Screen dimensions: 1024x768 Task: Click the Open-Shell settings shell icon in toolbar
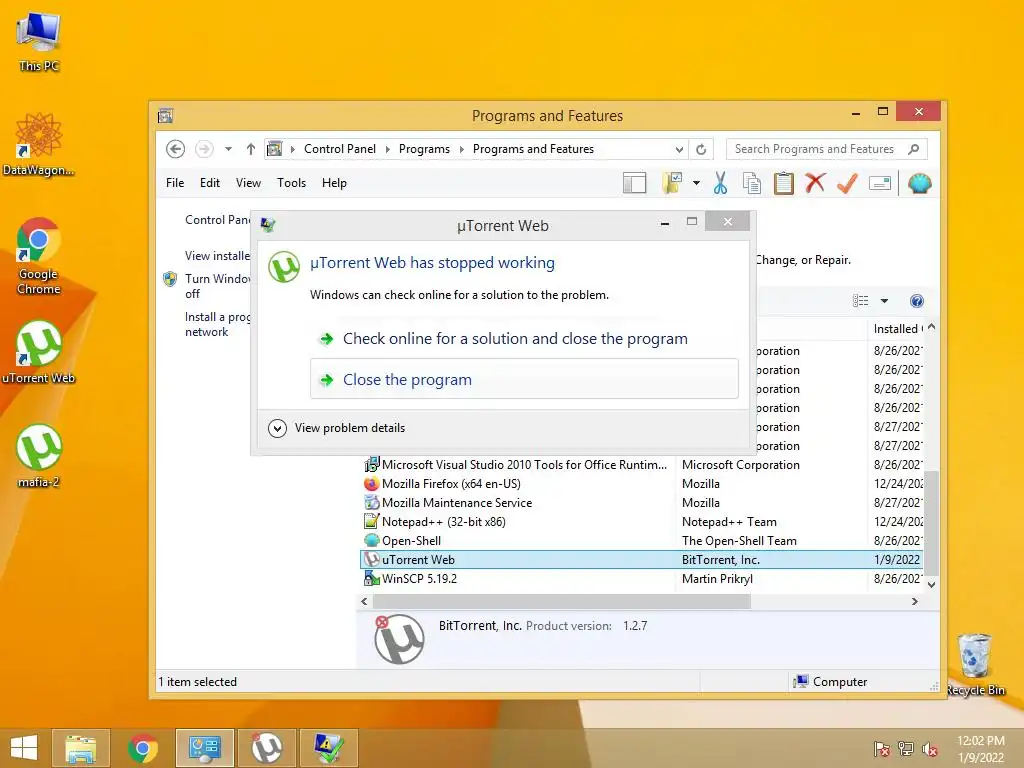(x=920, y=184)
